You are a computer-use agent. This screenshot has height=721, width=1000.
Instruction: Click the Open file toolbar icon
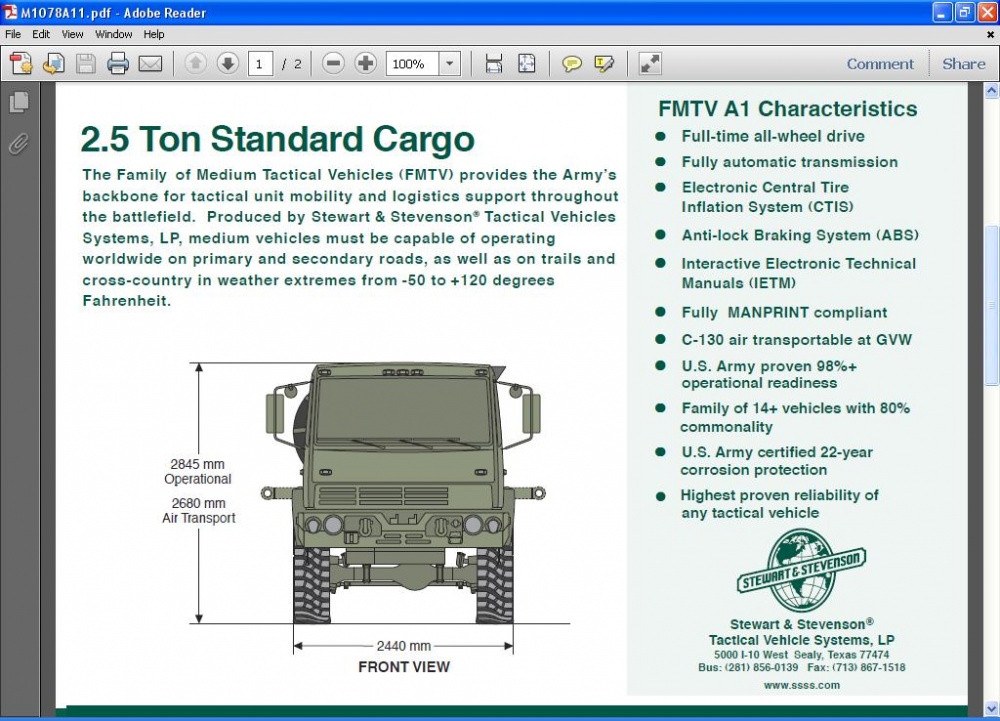tap(54, 64)
